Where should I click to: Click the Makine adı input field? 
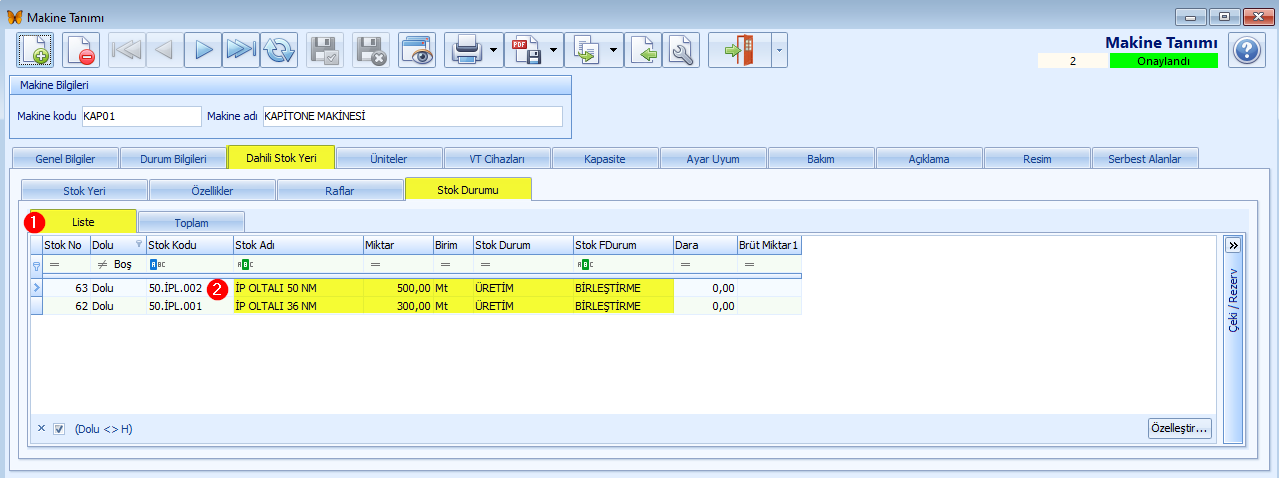pos(413,116)
